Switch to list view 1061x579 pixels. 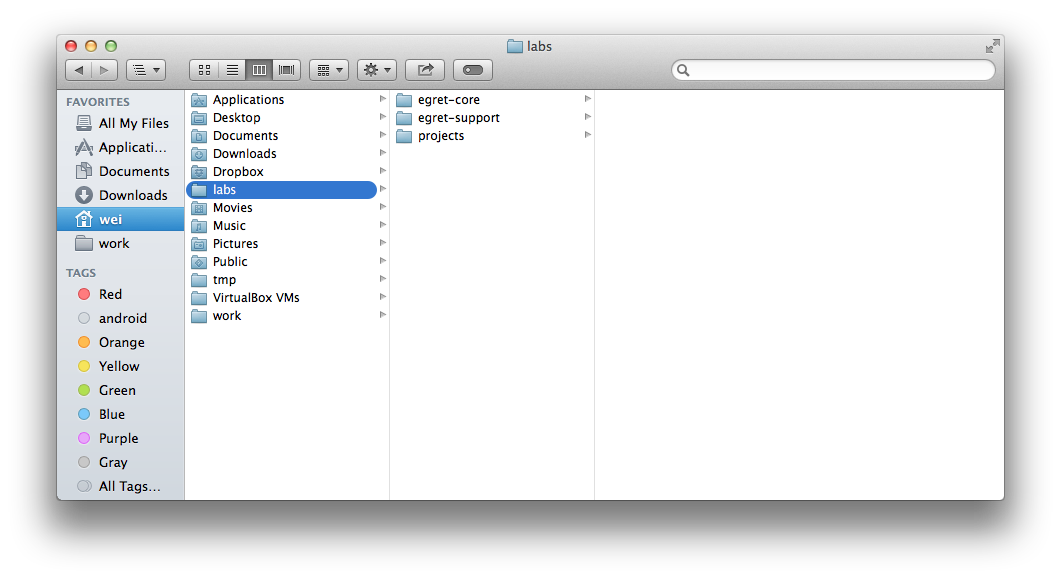(x=232, y=70)
